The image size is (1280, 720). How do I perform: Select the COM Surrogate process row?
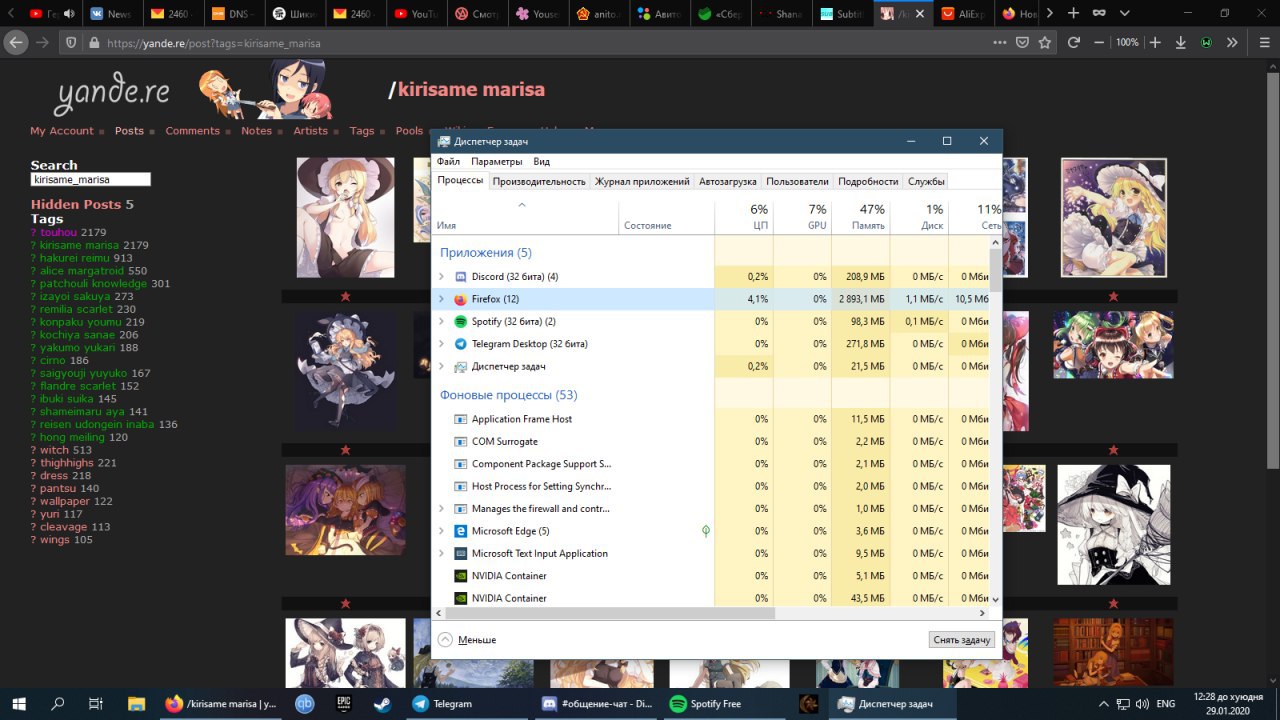pyautogui.click(x=710, y=441)
